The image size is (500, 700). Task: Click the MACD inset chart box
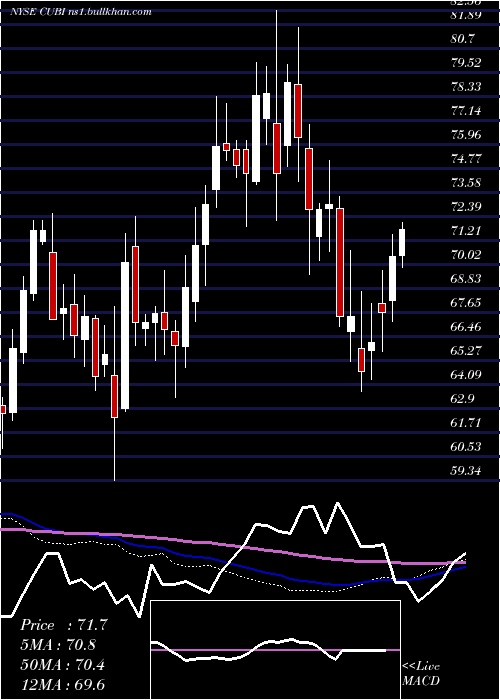[275, 650]
